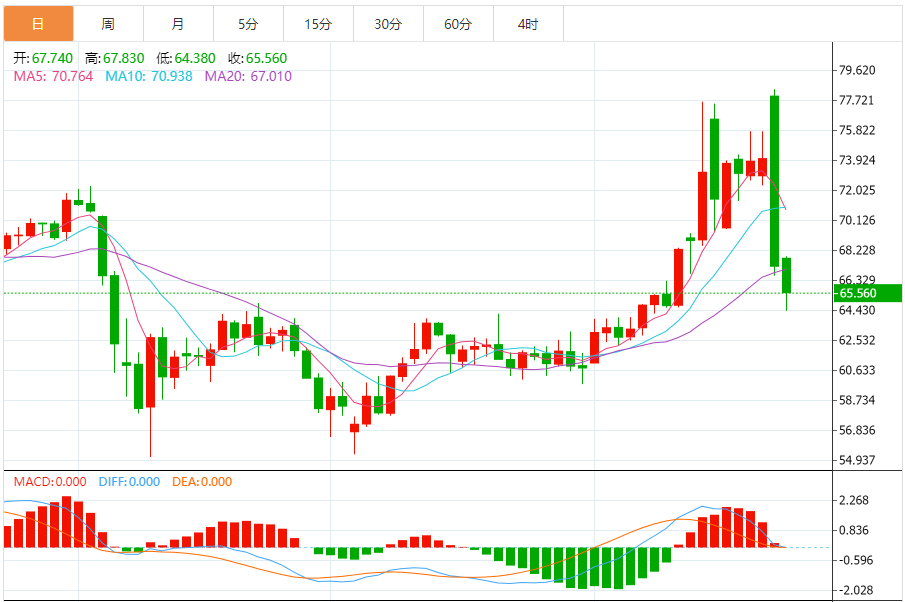Click the 2.268 MACD axis label

tap(854, 500)
